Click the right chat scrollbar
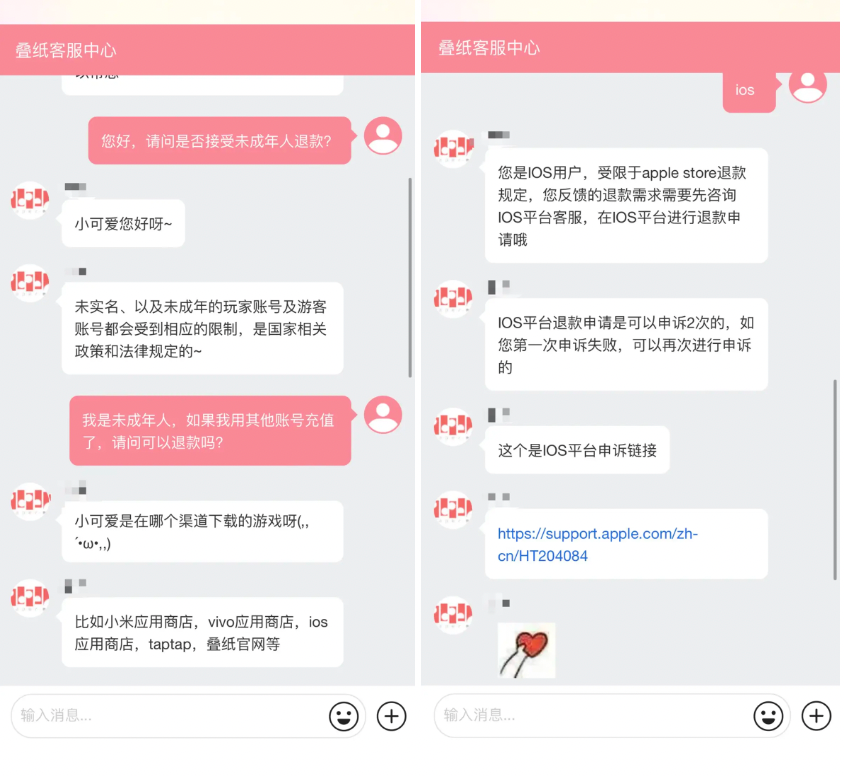 click(x=835, y=479)
